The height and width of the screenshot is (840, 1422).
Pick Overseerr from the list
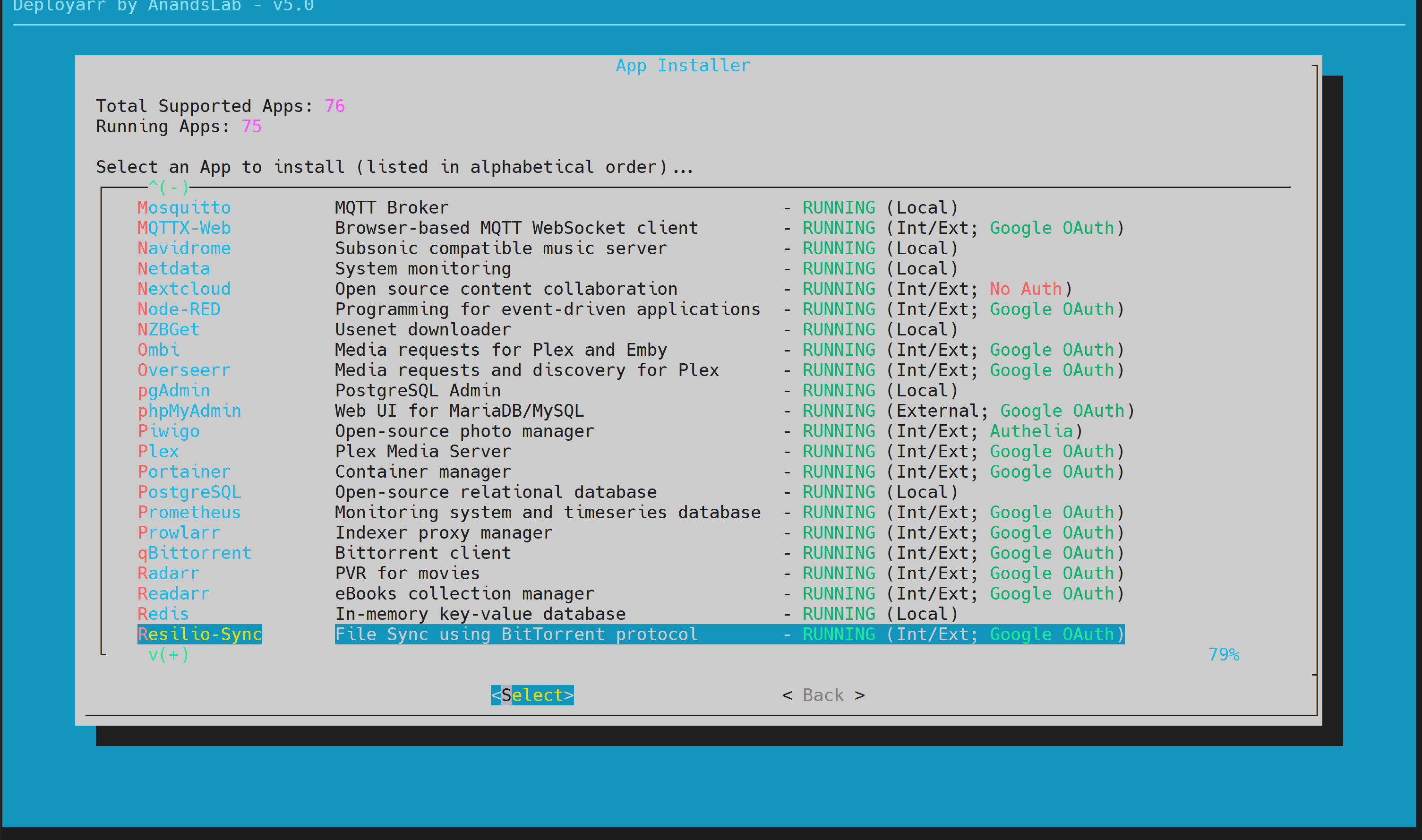coord(184,370)
